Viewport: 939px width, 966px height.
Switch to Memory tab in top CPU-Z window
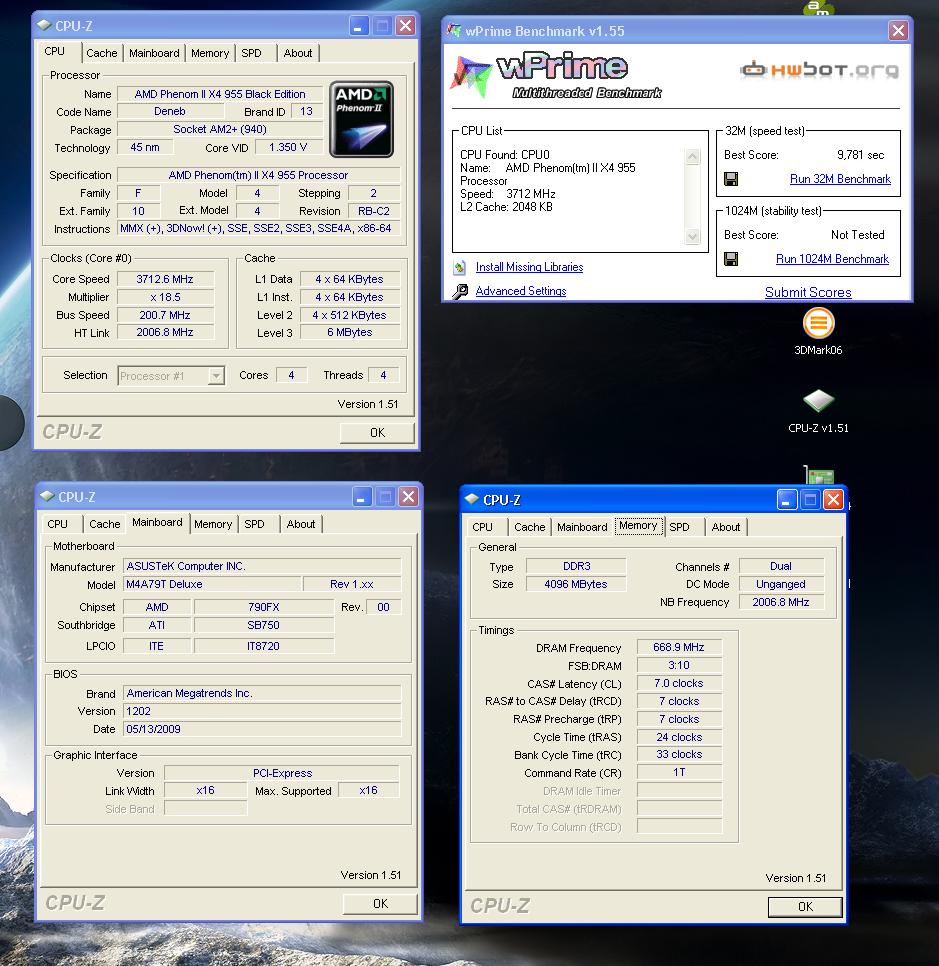[209, 53]
